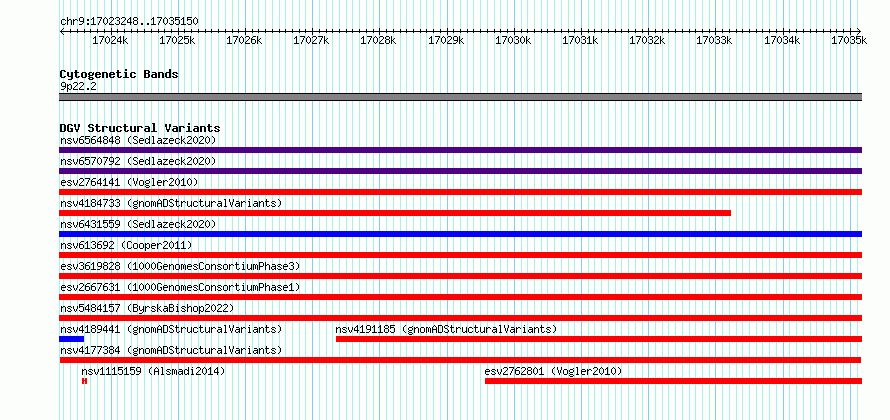
Task: Click the esv2762801 (Vogler2010) label
Action: point(553,371)
